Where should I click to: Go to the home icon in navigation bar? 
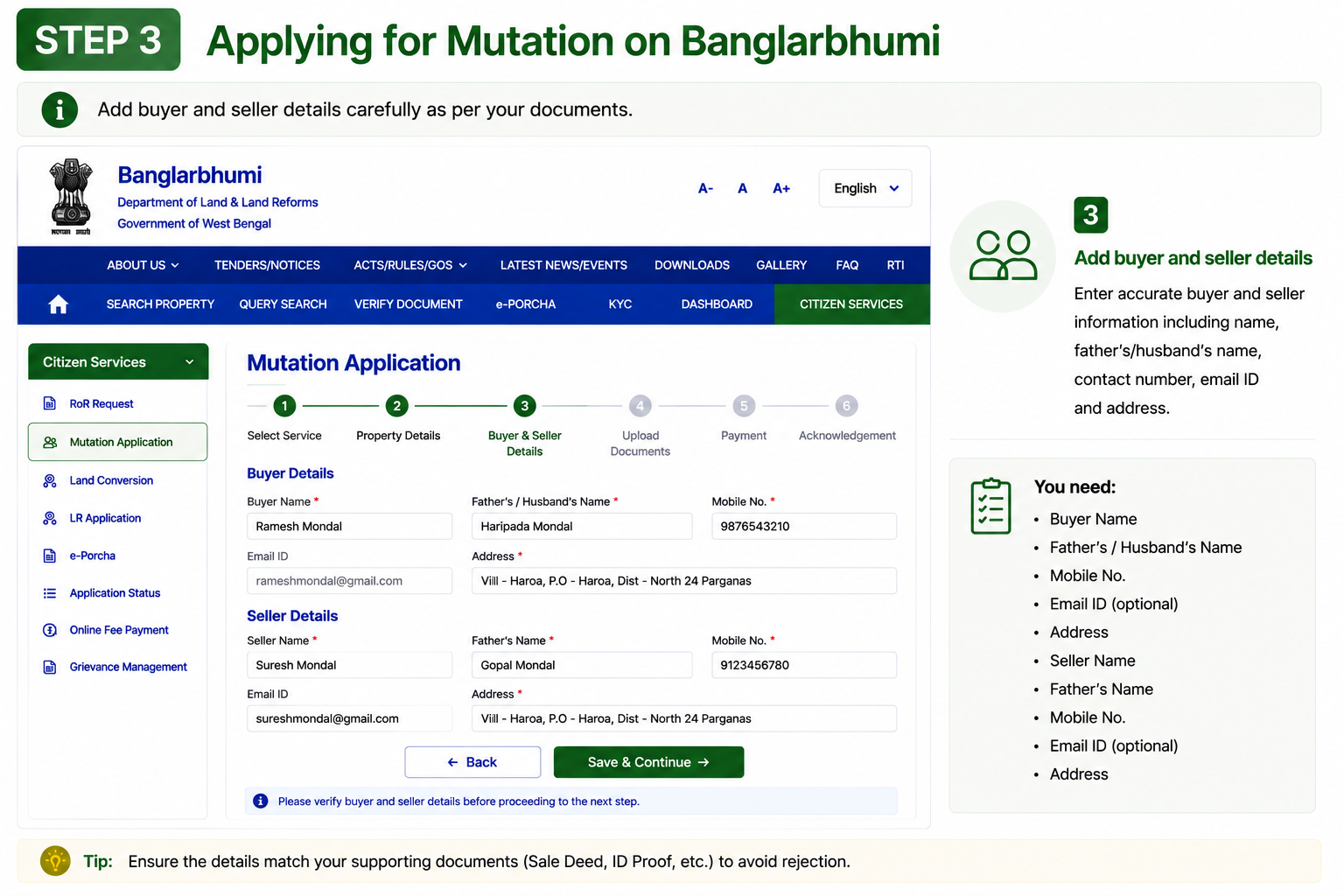click(59, 304)
